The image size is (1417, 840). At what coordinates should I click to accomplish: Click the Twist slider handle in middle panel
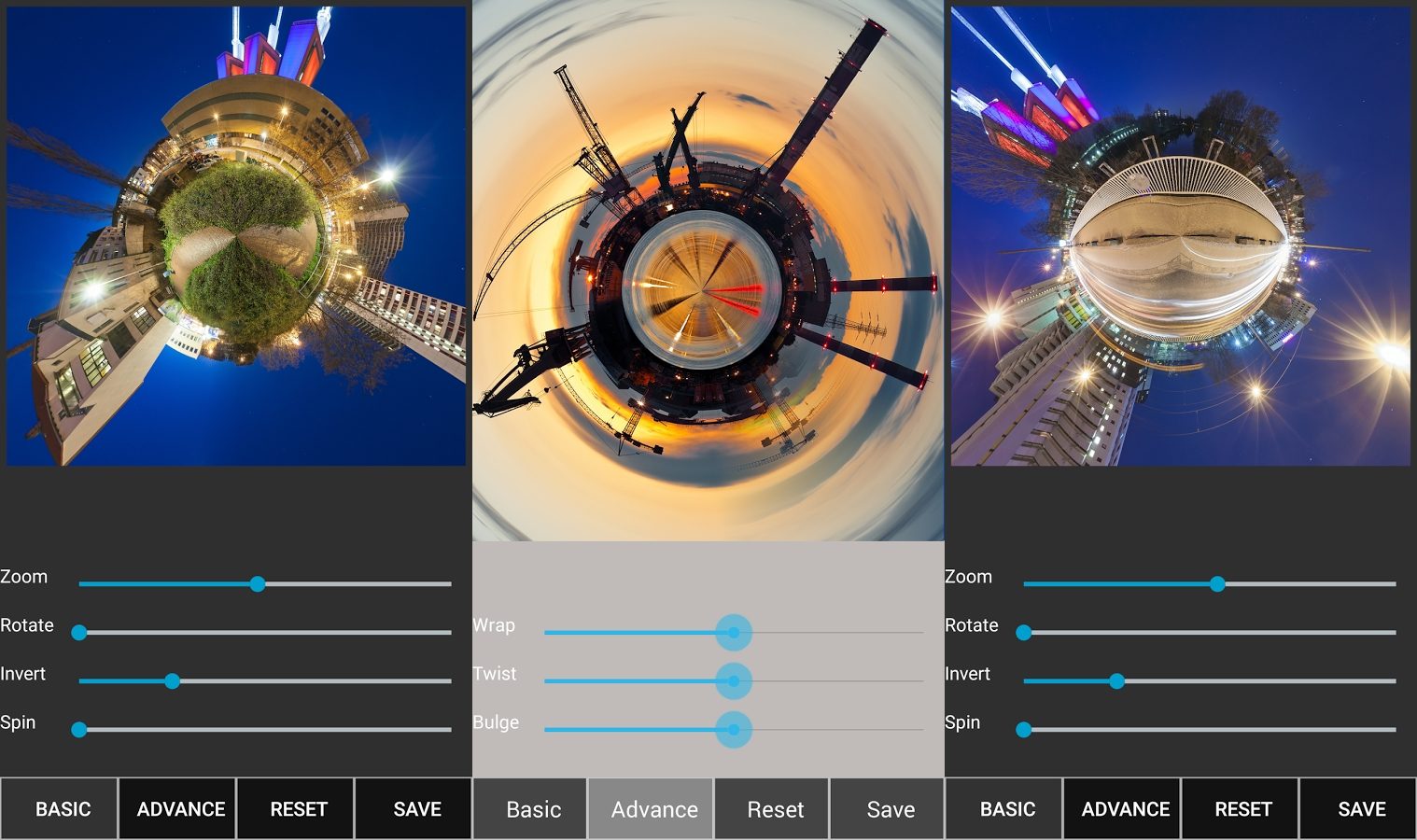pos(734,681)
